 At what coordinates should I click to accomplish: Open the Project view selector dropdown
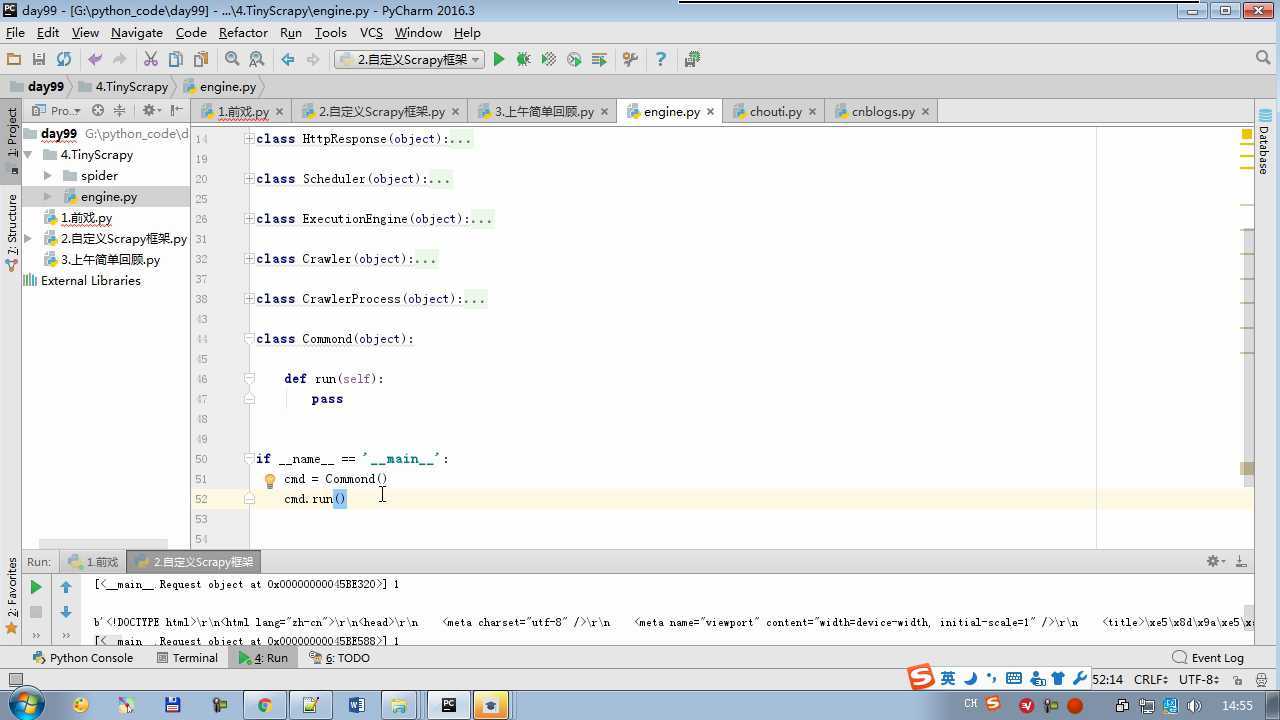click(56, 111)
